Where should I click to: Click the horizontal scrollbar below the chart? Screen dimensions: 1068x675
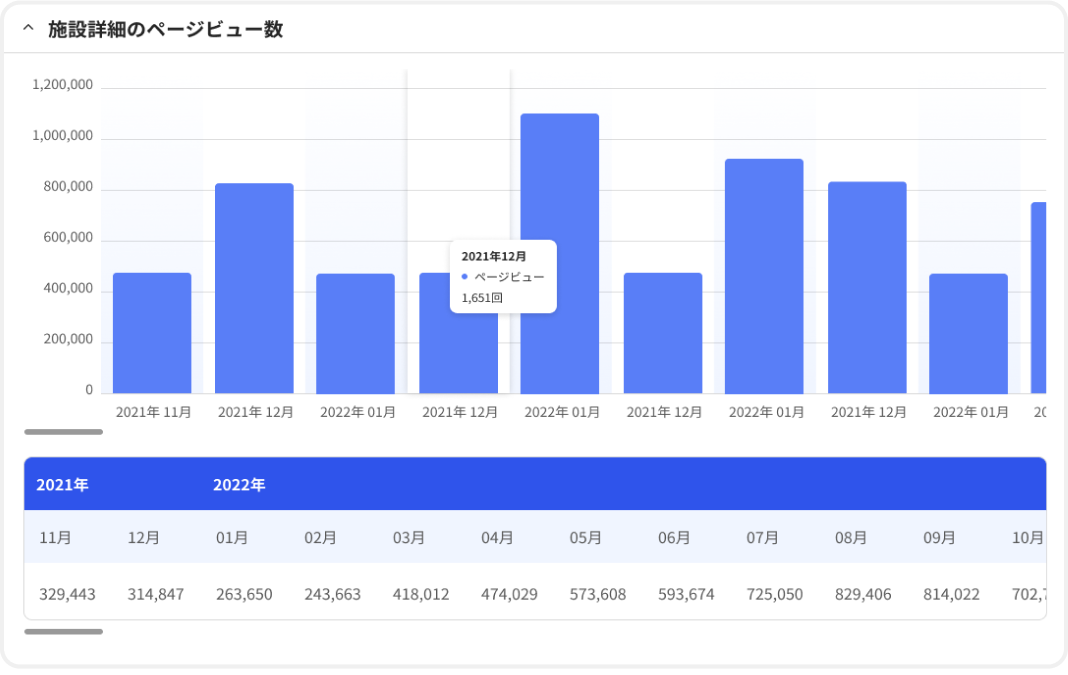63,432
